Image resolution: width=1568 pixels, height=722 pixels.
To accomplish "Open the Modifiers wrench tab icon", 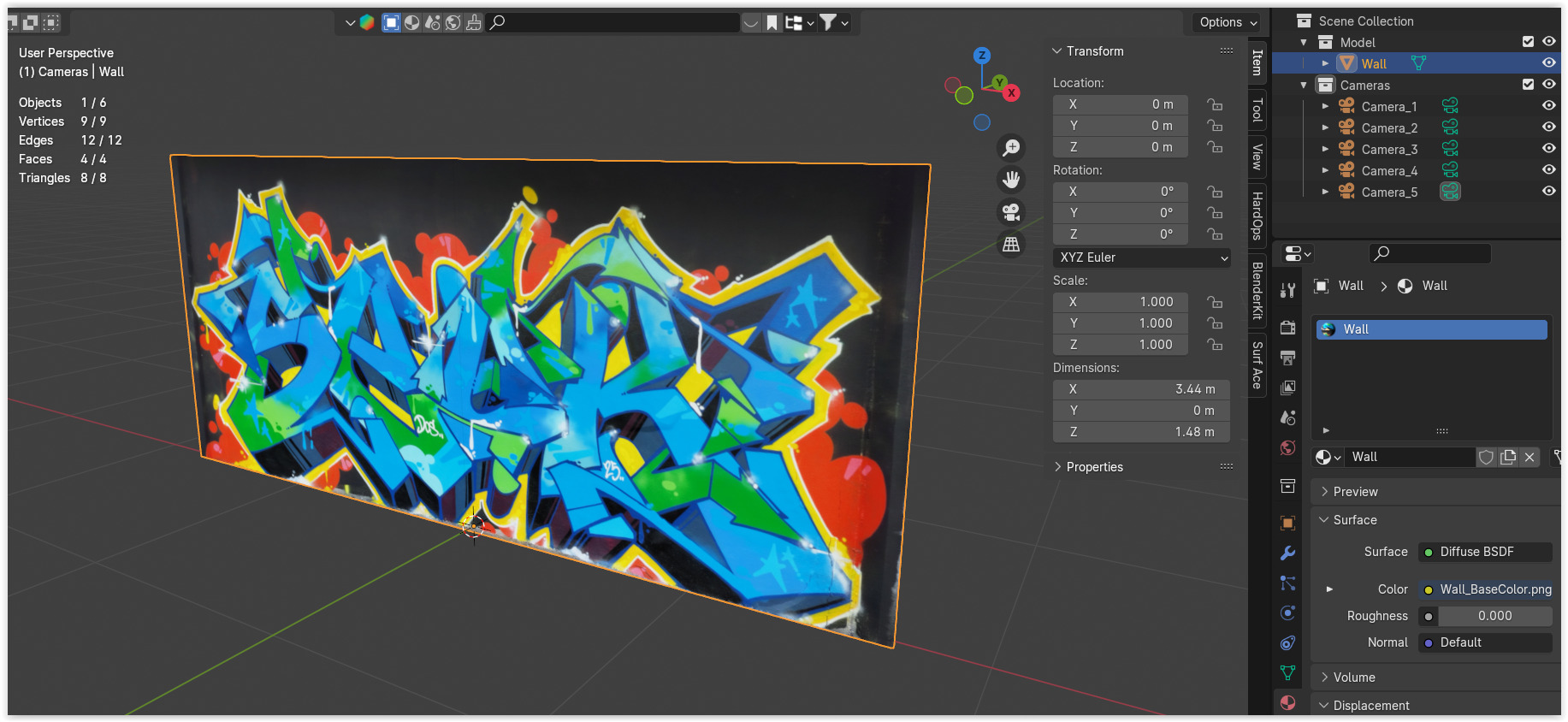I will pos(1287,553).
